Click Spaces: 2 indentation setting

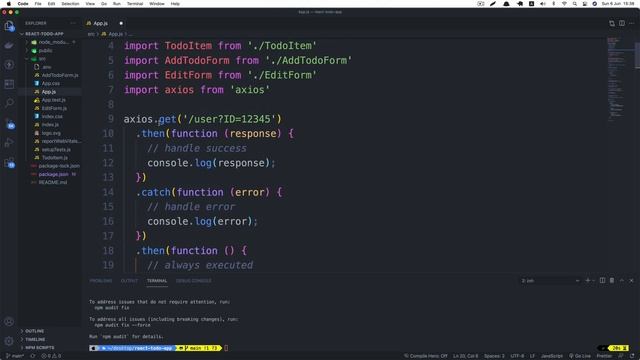494,356
